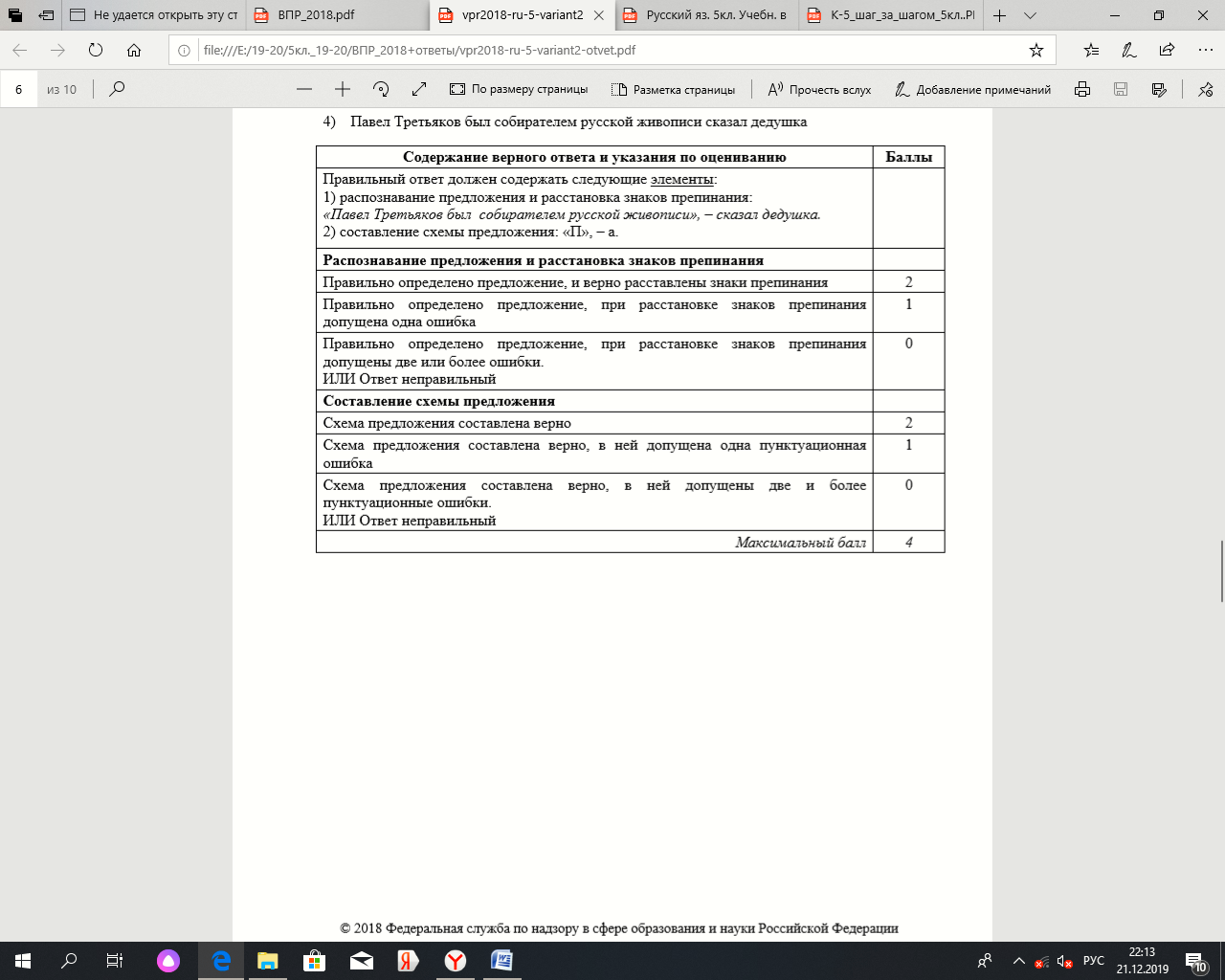Screen dimensions: 1225x980
Task: Add notes with pen icon in browser bar
Action: click(x=1129, y=51)
